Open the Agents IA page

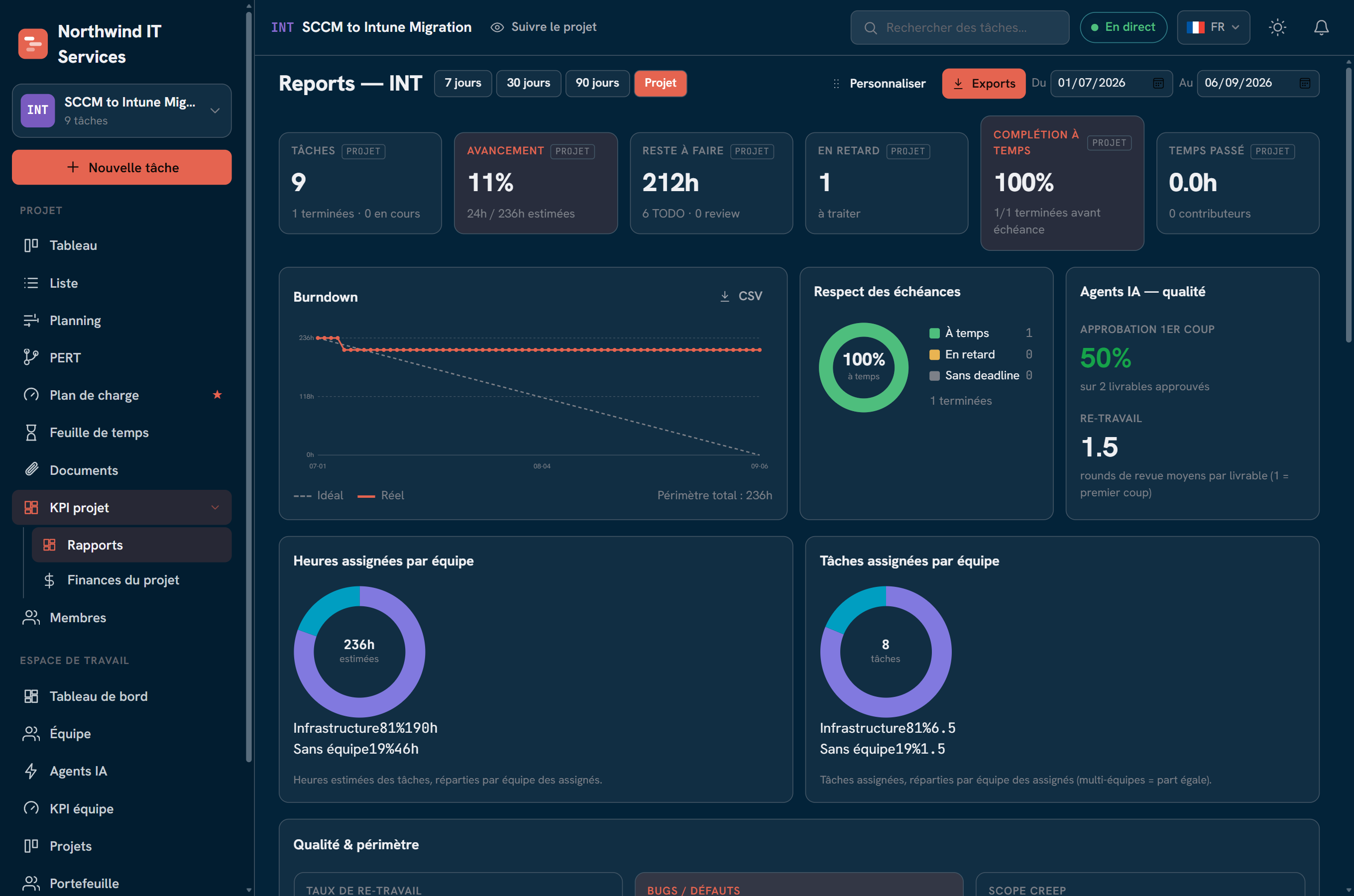(x=121, y=771)
